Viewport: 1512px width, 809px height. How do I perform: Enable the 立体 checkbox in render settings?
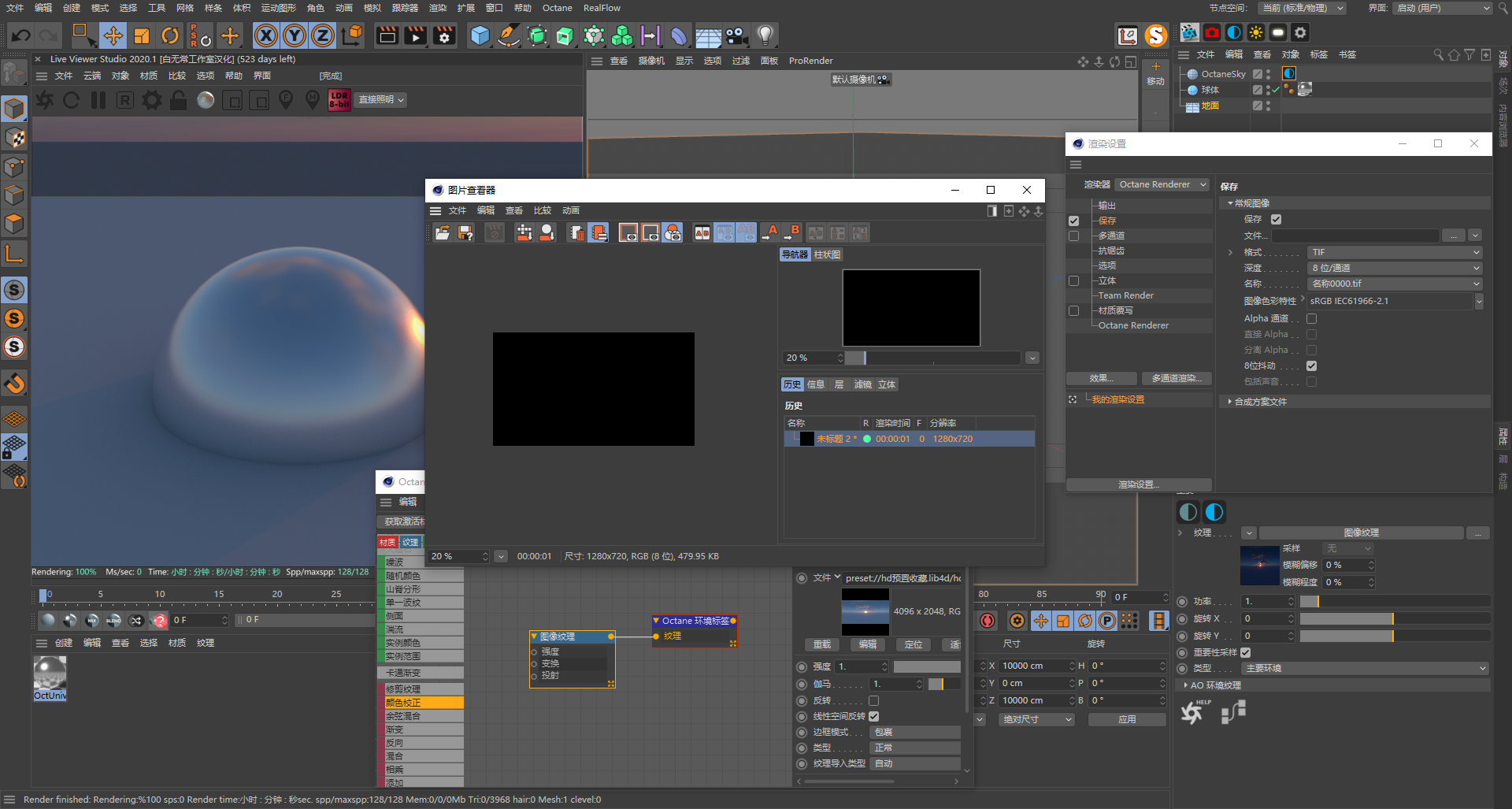(1073, 280)
